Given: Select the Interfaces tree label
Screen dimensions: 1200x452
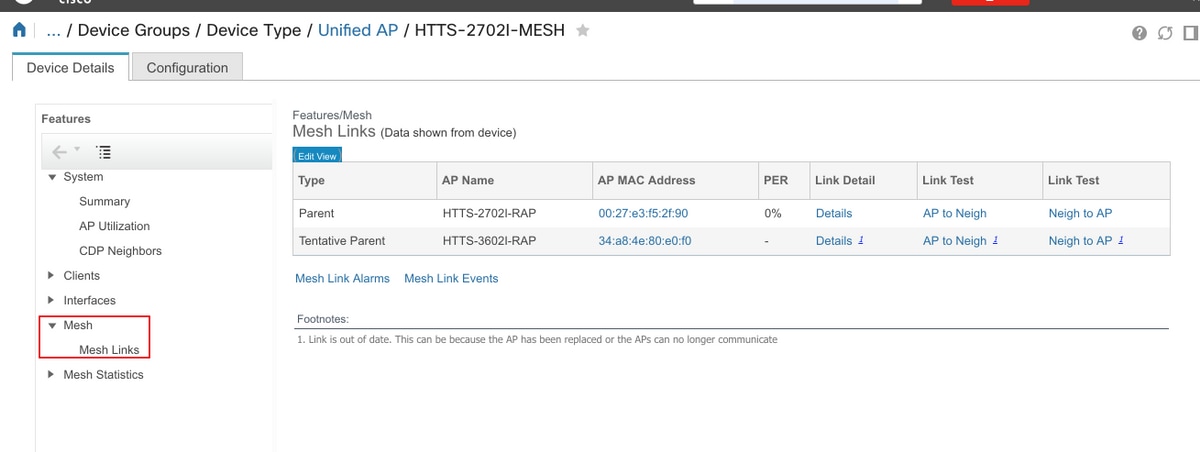Looking at the screenshot, I should click(x=90, y=301).
